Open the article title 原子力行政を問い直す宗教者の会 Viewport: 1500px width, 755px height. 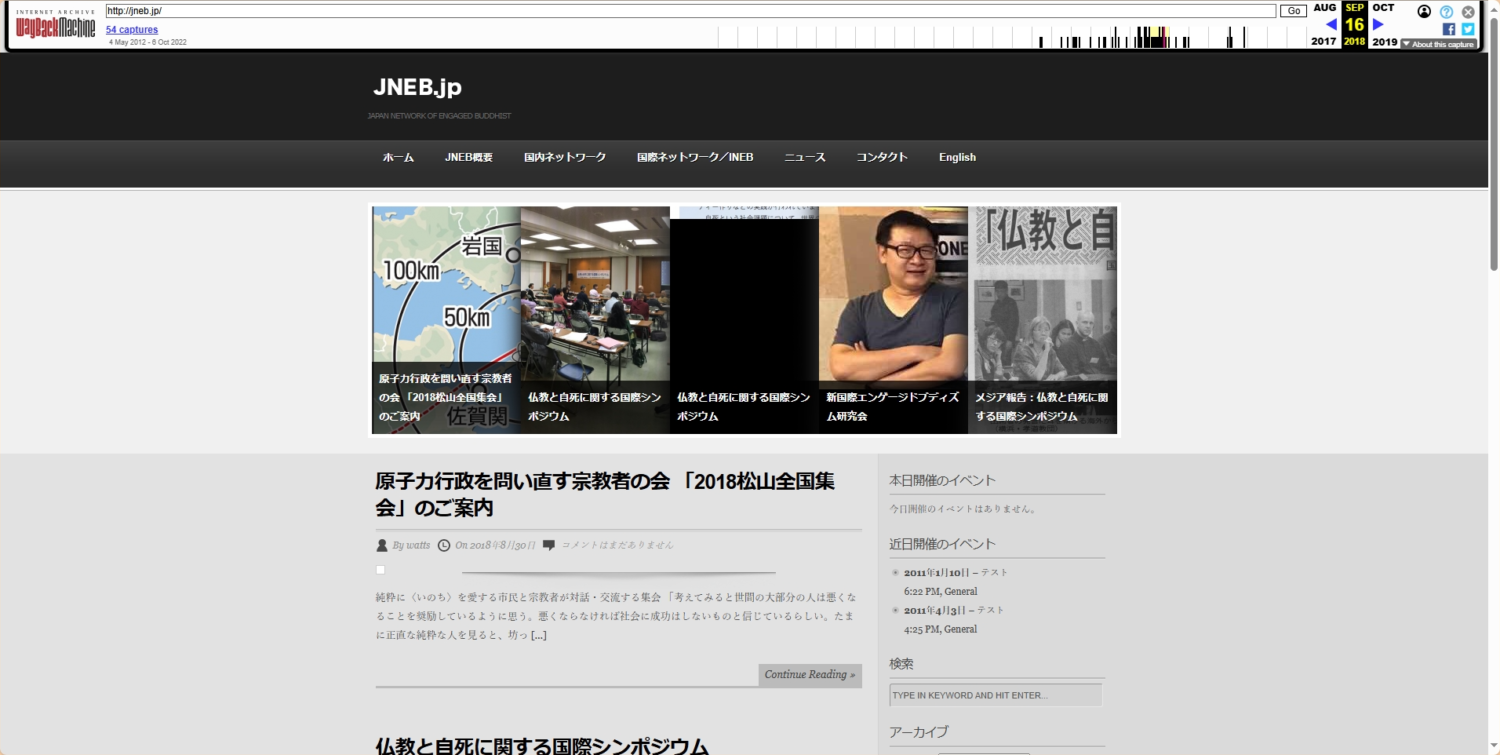605,494
